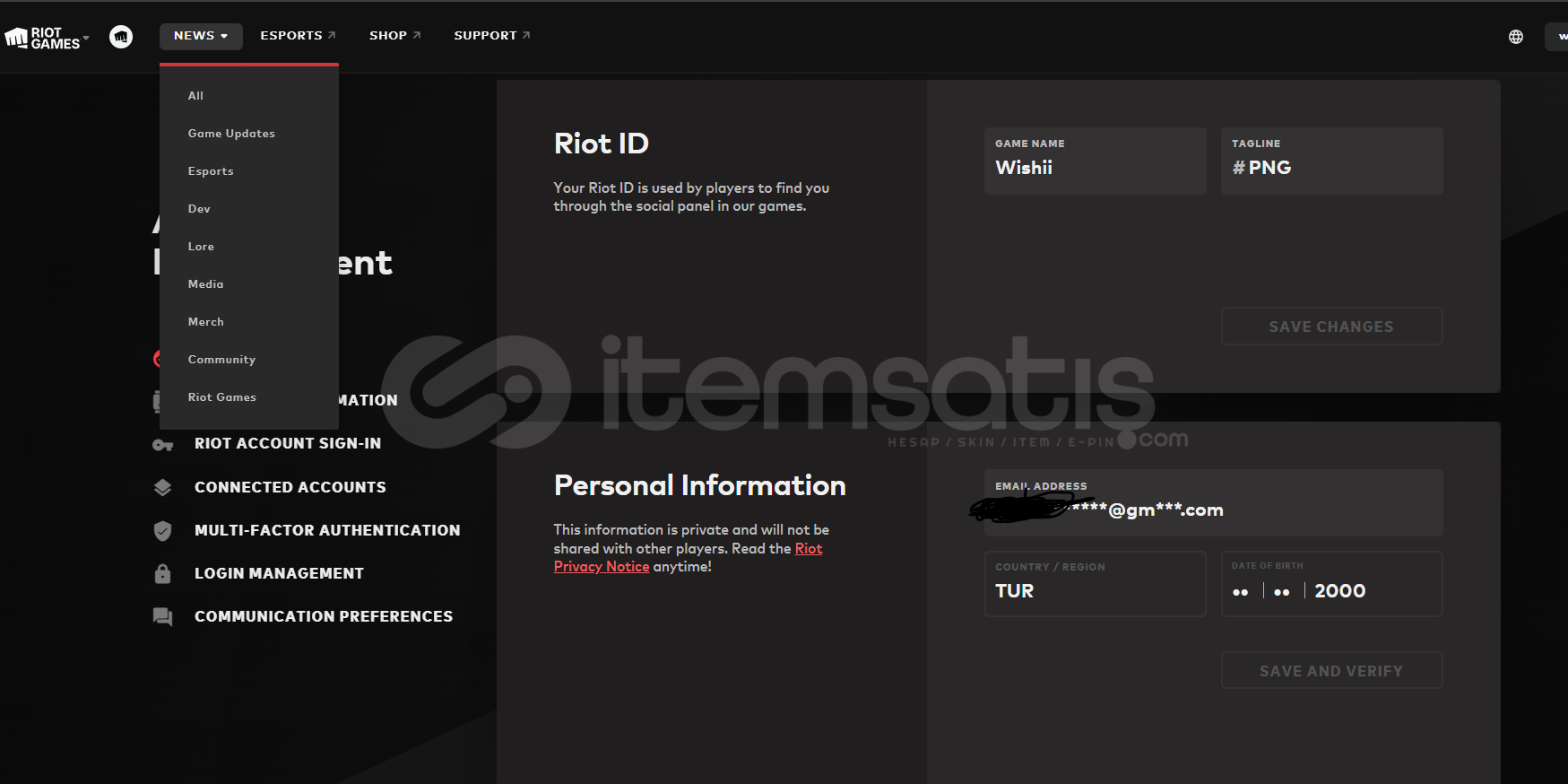Open the language globe icon
This screenshot has width=1568, height=784.
(1516, 37)
